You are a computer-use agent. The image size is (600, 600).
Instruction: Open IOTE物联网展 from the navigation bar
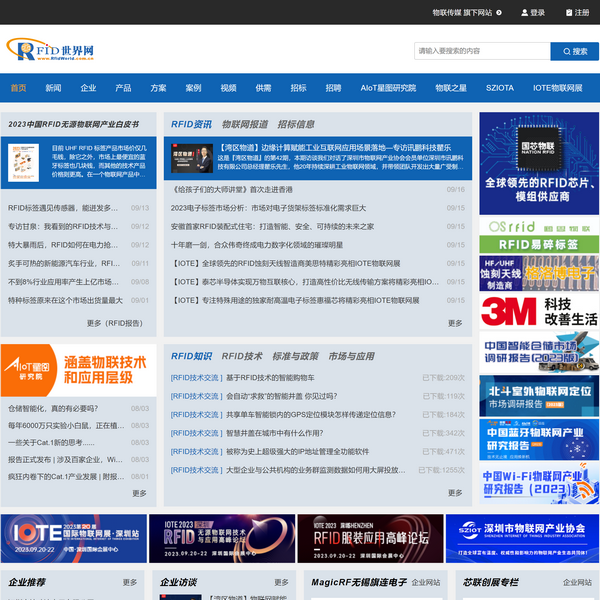click(557, 88)
